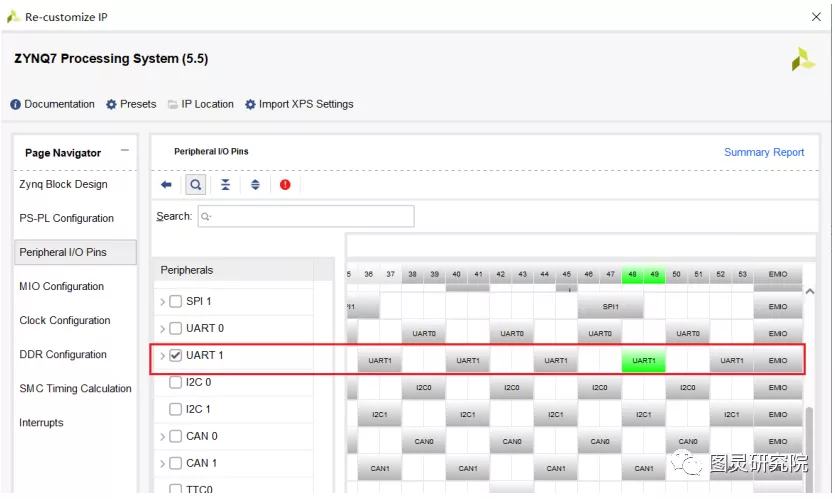Click the Presets gear icon
Screen dimensions: 835x499
click(x=111, y=104)
